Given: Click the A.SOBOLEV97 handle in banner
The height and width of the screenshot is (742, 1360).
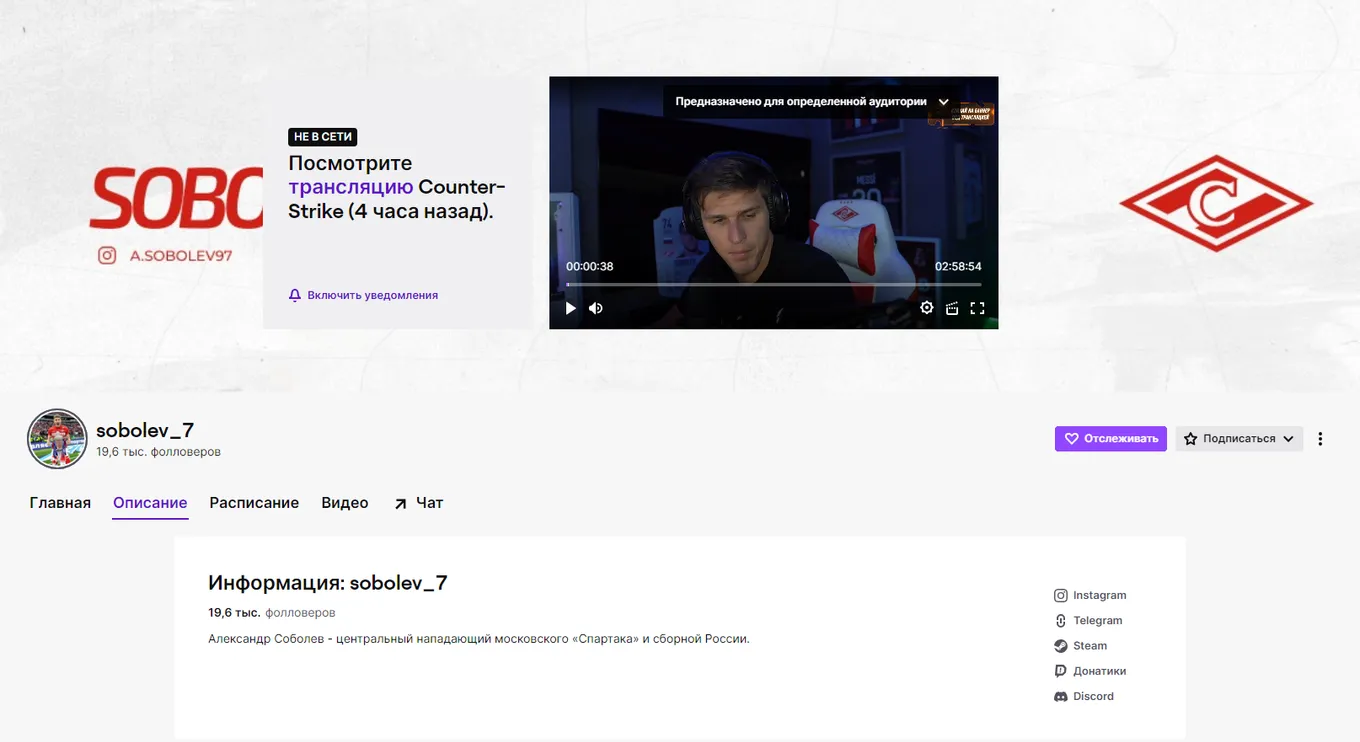Looking at the screenshot, I should tap(181, 256).
